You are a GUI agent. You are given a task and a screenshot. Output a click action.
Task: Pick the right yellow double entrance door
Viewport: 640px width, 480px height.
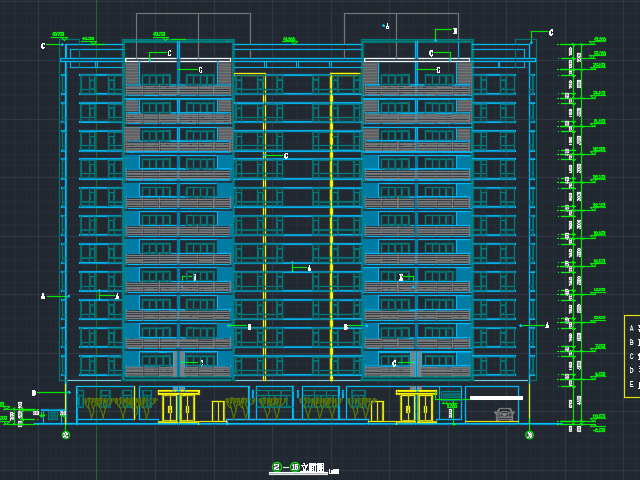coord(416,407)
